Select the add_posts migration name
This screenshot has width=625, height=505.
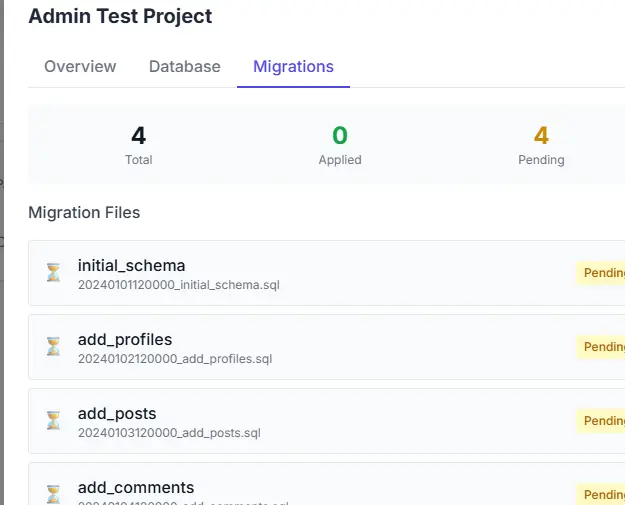click(117, 413)
